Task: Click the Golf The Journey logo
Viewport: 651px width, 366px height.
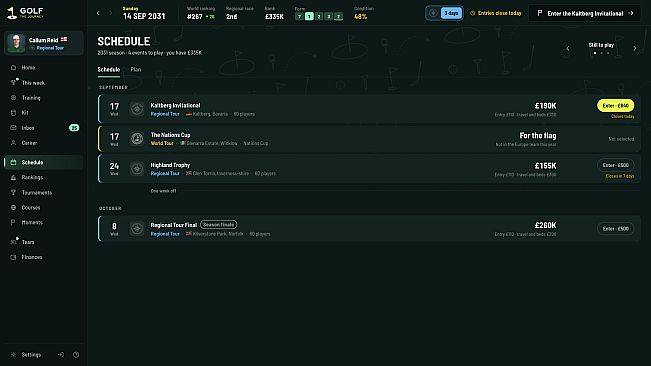Action: point(25,13)
